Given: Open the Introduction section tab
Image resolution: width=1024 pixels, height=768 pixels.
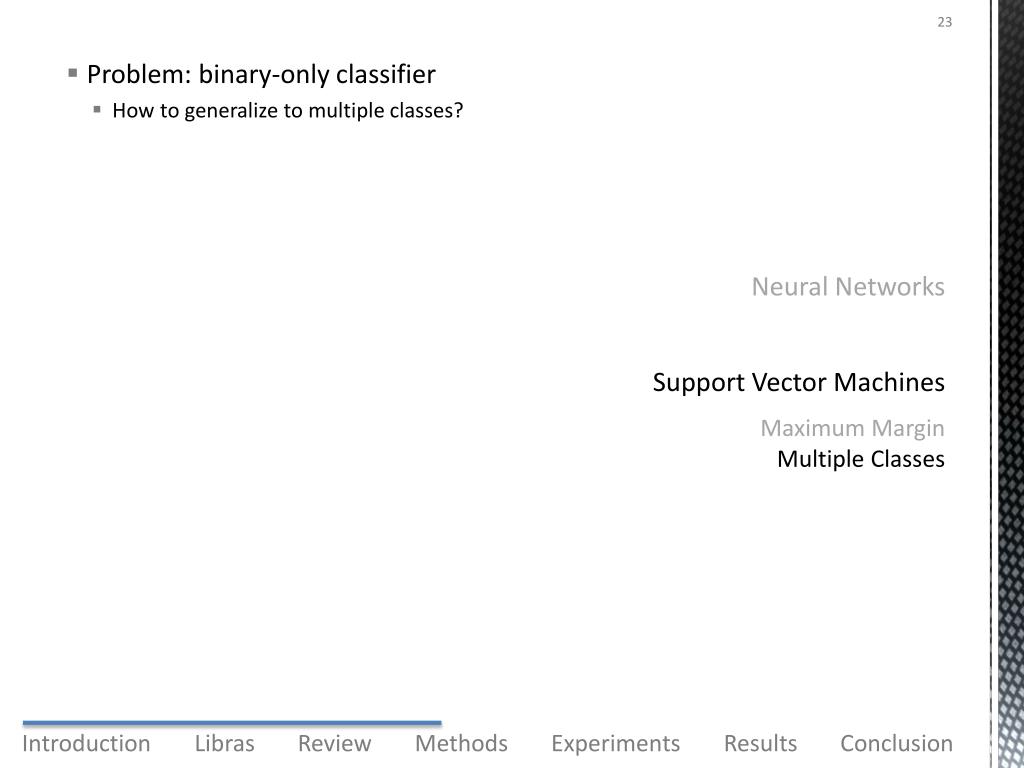Looking at the screenshot, I should pos(86,744).
